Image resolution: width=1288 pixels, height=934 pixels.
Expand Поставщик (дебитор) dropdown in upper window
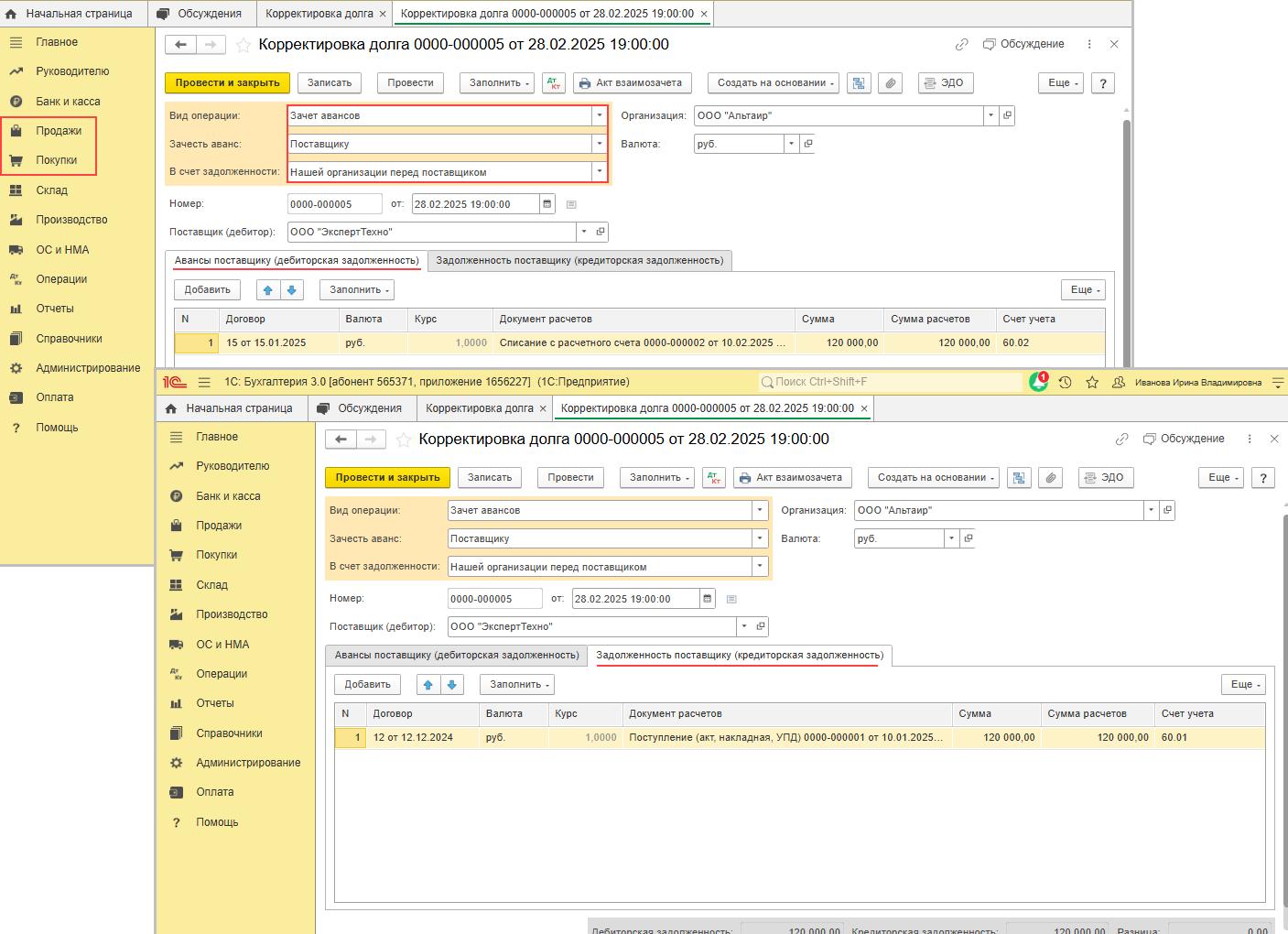pos(584,232)
